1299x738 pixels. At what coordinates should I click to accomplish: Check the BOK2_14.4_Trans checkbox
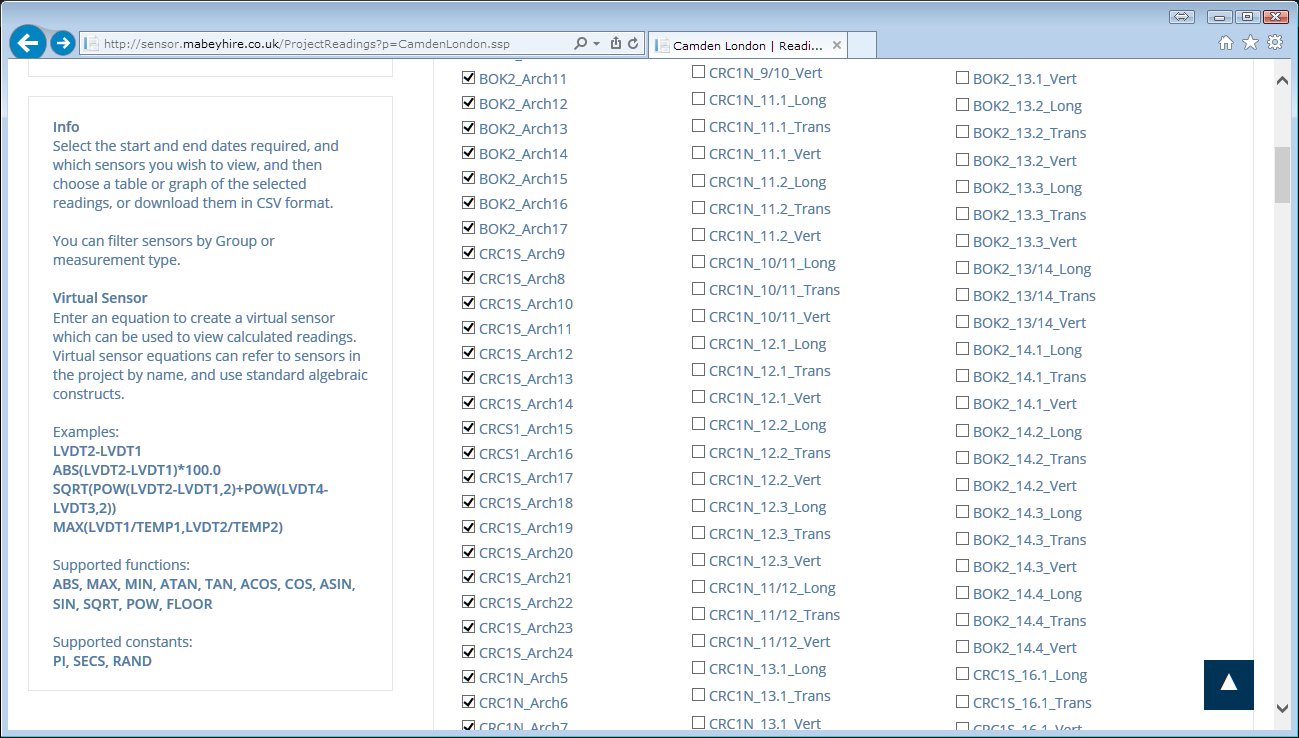(x=962, y=620)
